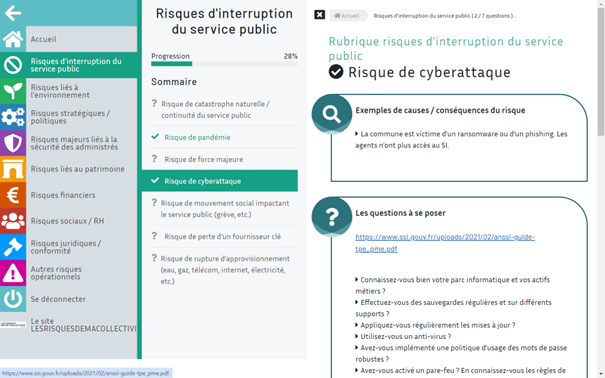
Task: Go to Risque de rupture d'approvisionnement
Action: coord(224,270)
